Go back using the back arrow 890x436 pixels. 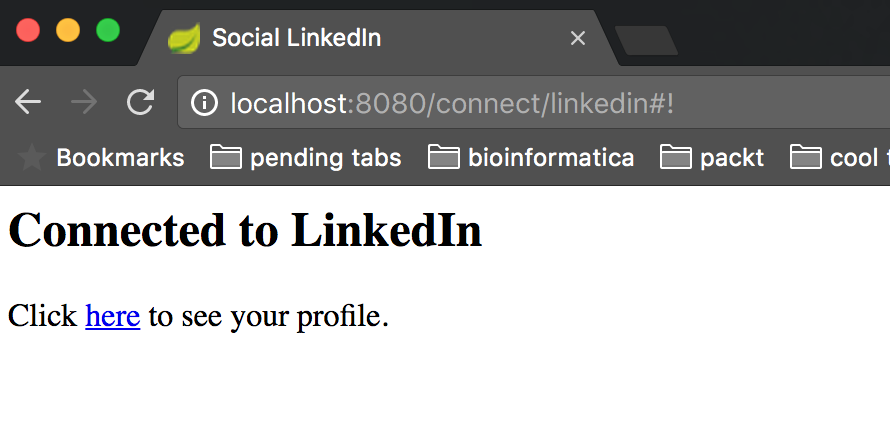[28, 103]
